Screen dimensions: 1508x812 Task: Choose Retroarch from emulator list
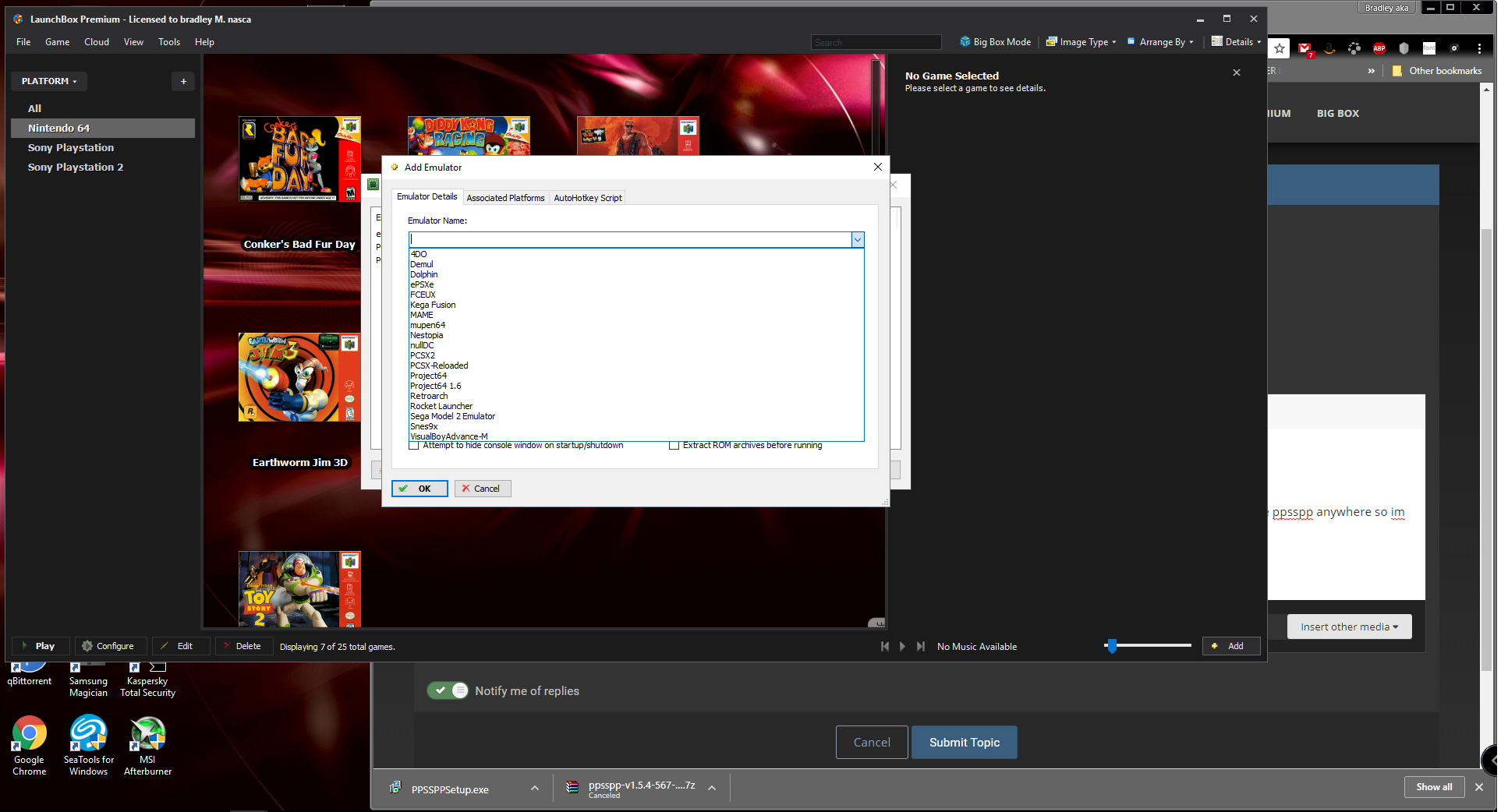pos(636,396)
